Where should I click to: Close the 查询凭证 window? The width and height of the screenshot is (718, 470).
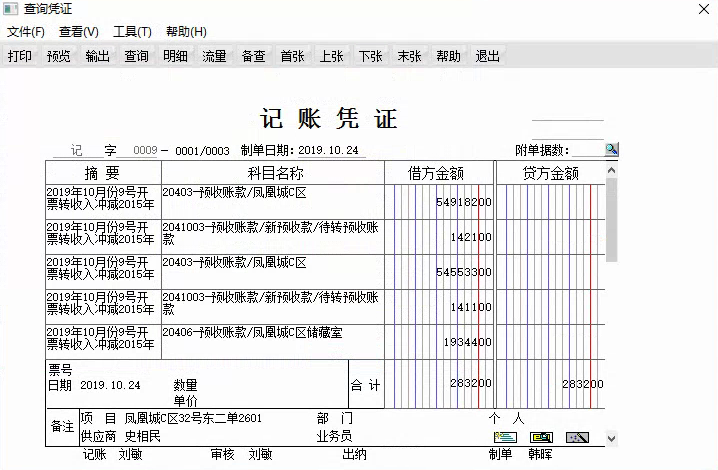pyautogui.click(x=704, y=9)
